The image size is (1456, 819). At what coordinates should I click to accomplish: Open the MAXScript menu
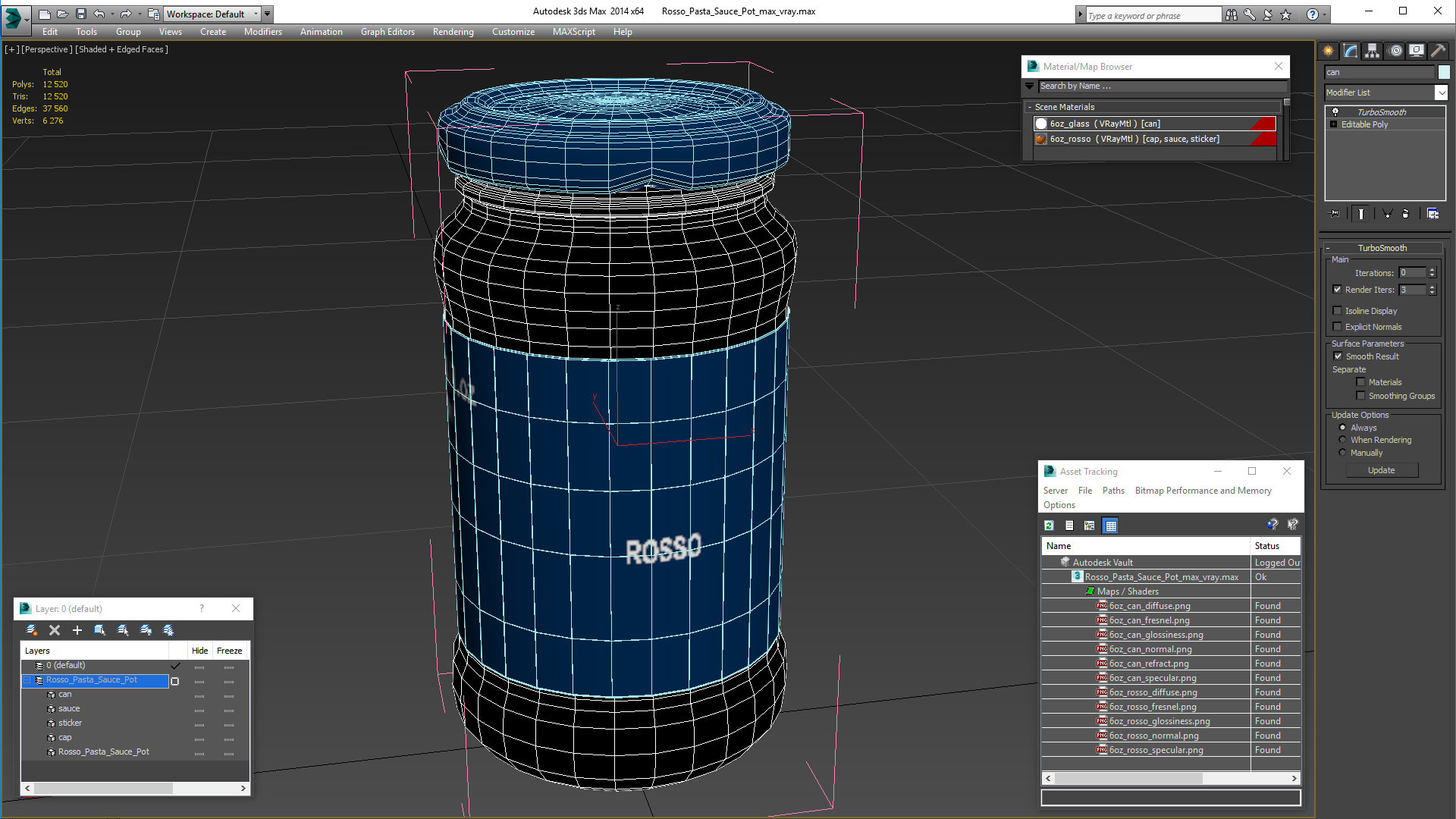tap(573, 32)
